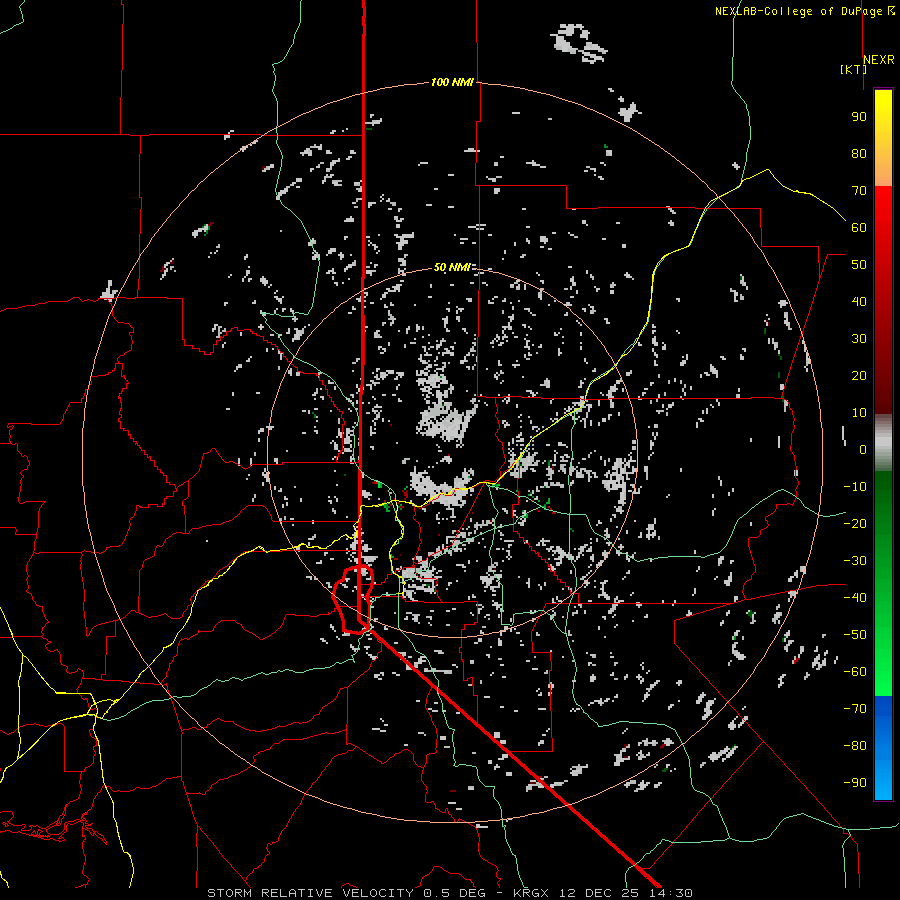Click the -40 value on the velocity scale
Screen dimensions: 900x900
(855, 598)
